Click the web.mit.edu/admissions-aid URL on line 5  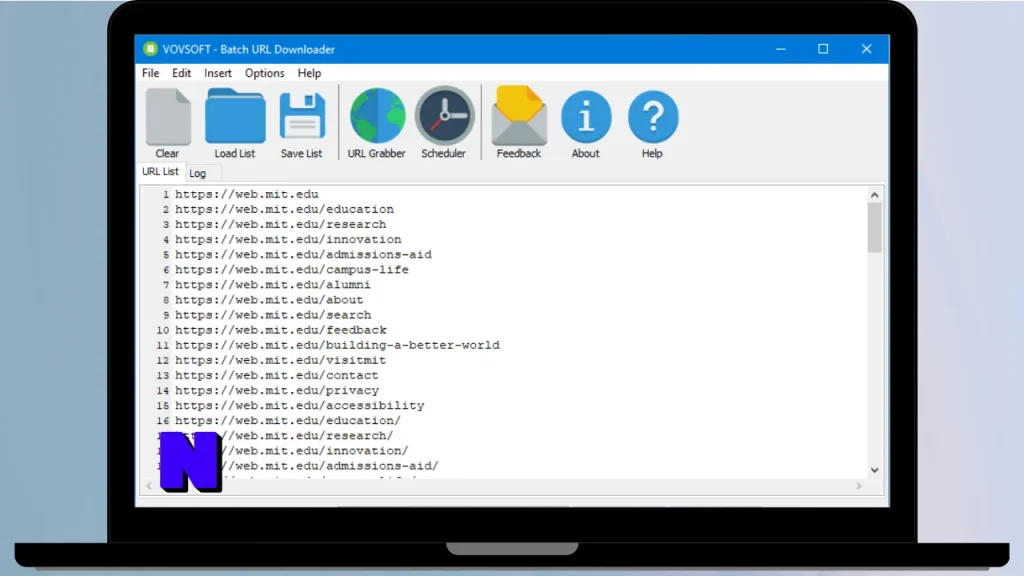pos(303,254)
